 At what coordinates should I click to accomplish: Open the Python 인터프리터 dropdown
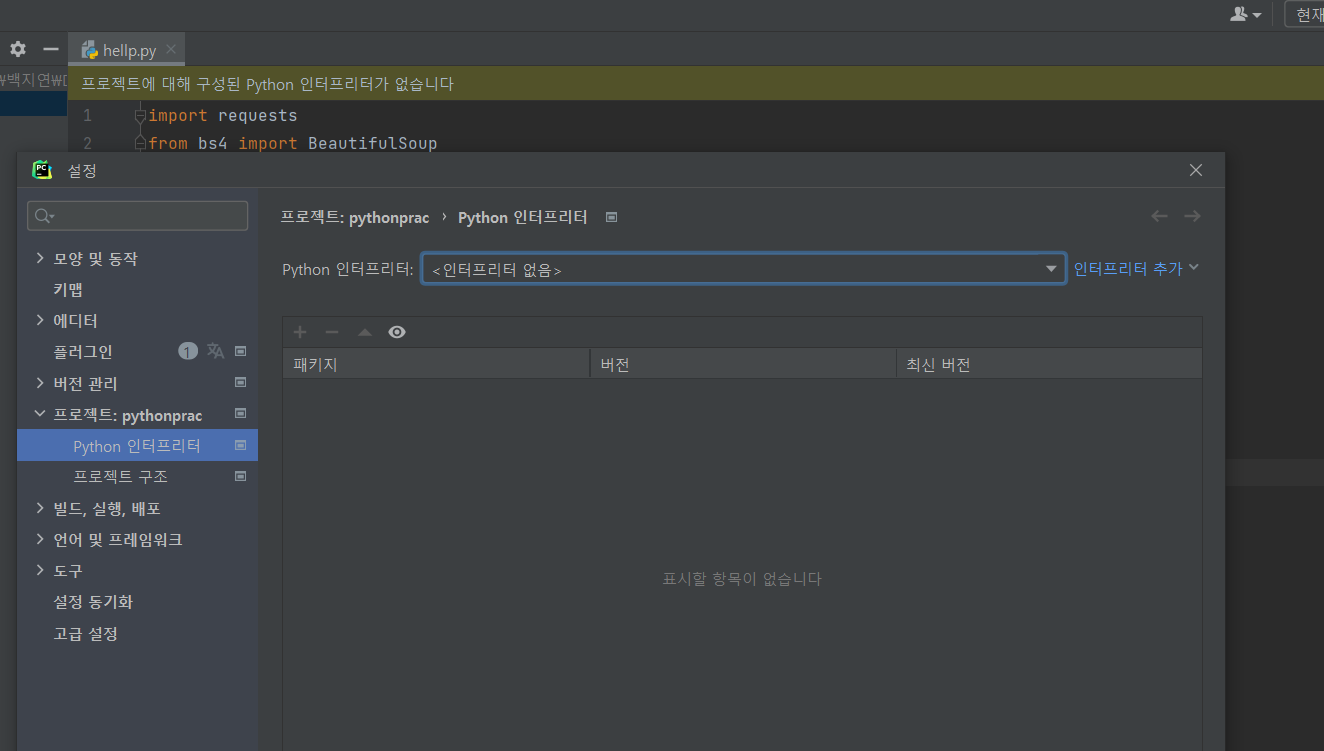tap(744, 269)
